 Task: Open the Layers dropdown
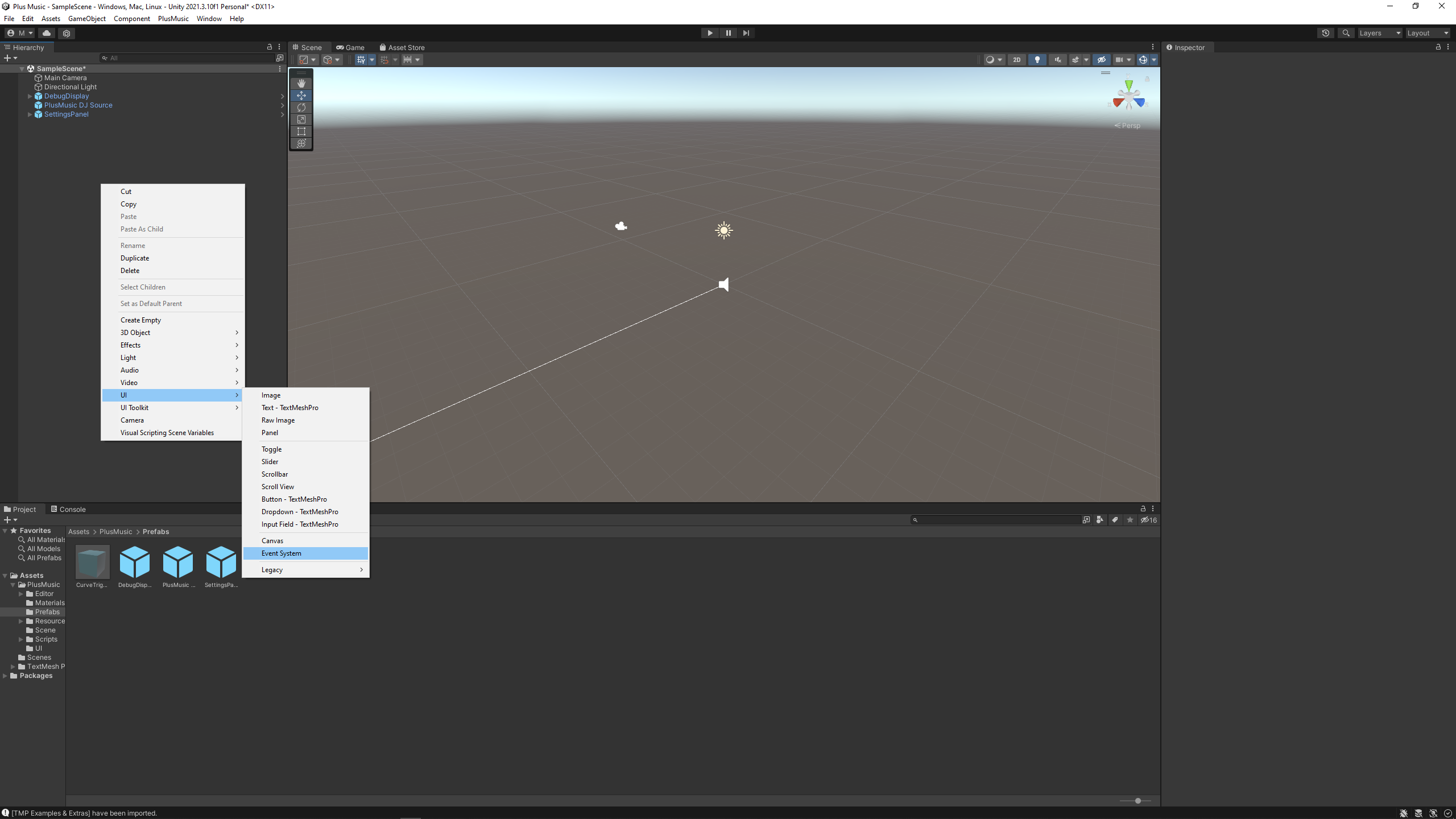(1379, 33)
